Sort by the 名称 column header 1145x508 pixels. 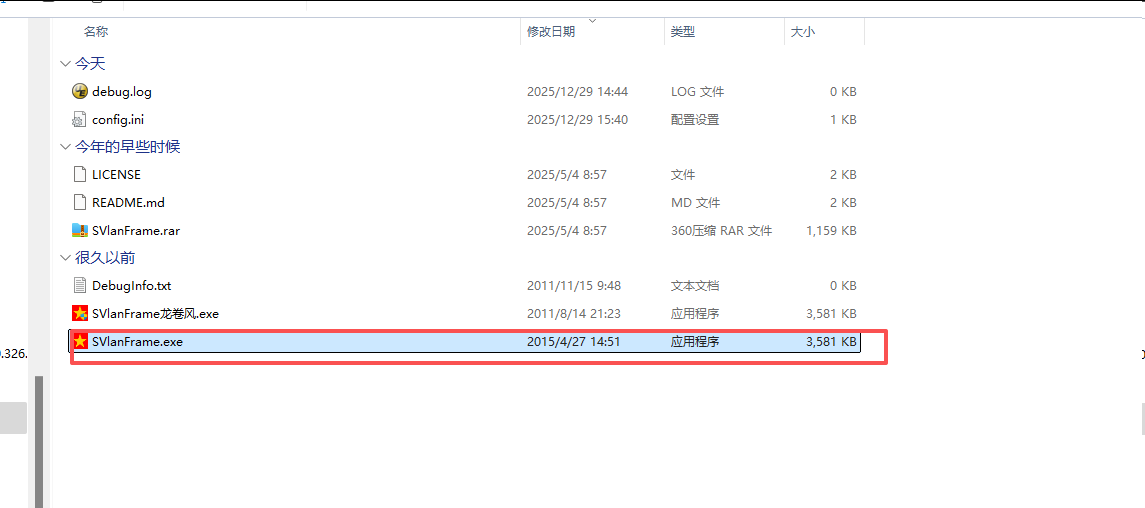(x=96, y=31)
